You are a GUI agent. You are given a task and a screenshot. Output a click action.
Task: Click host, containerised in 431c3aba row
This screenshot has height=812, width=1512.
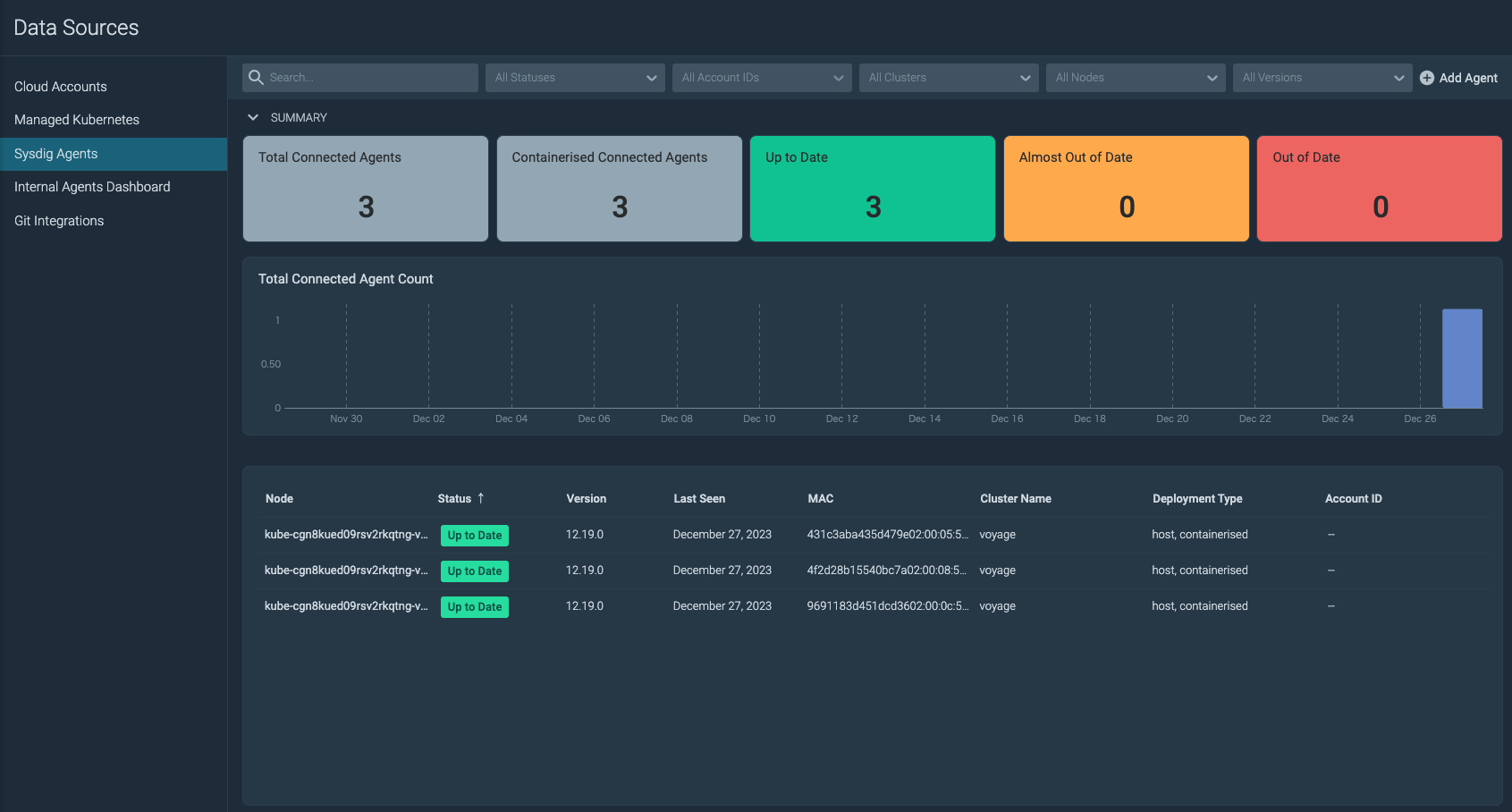pos(1200,535)
